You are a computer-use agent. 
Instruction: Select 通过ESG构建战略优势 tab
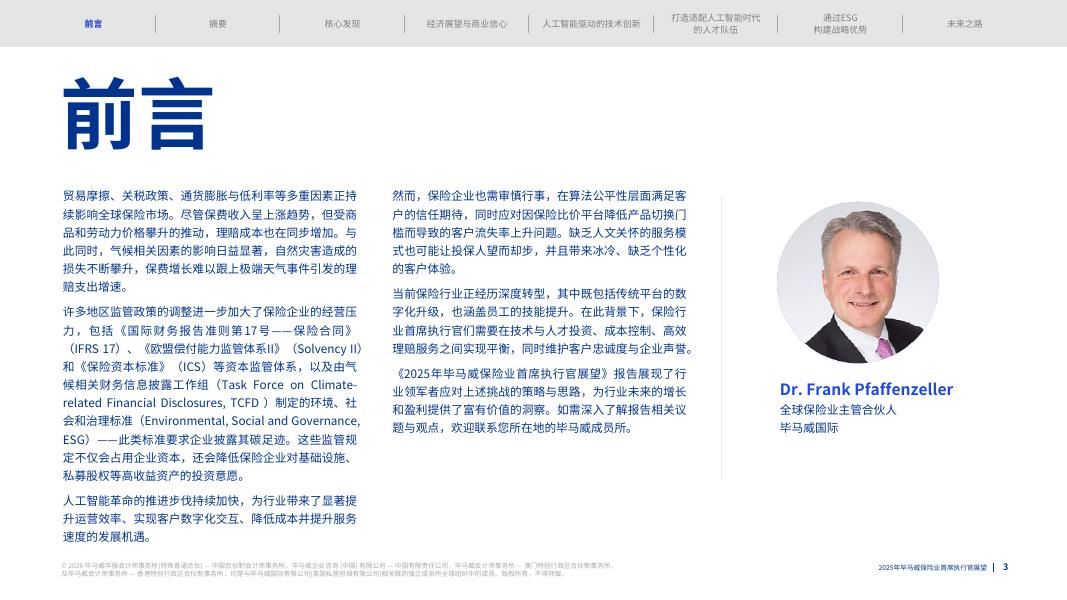click(840, 24)
